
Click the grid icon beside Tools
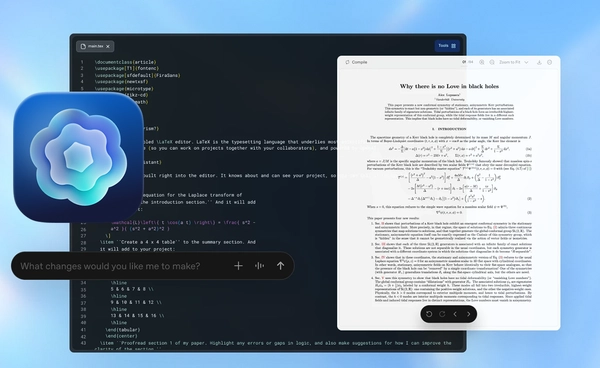click(453, 46)
